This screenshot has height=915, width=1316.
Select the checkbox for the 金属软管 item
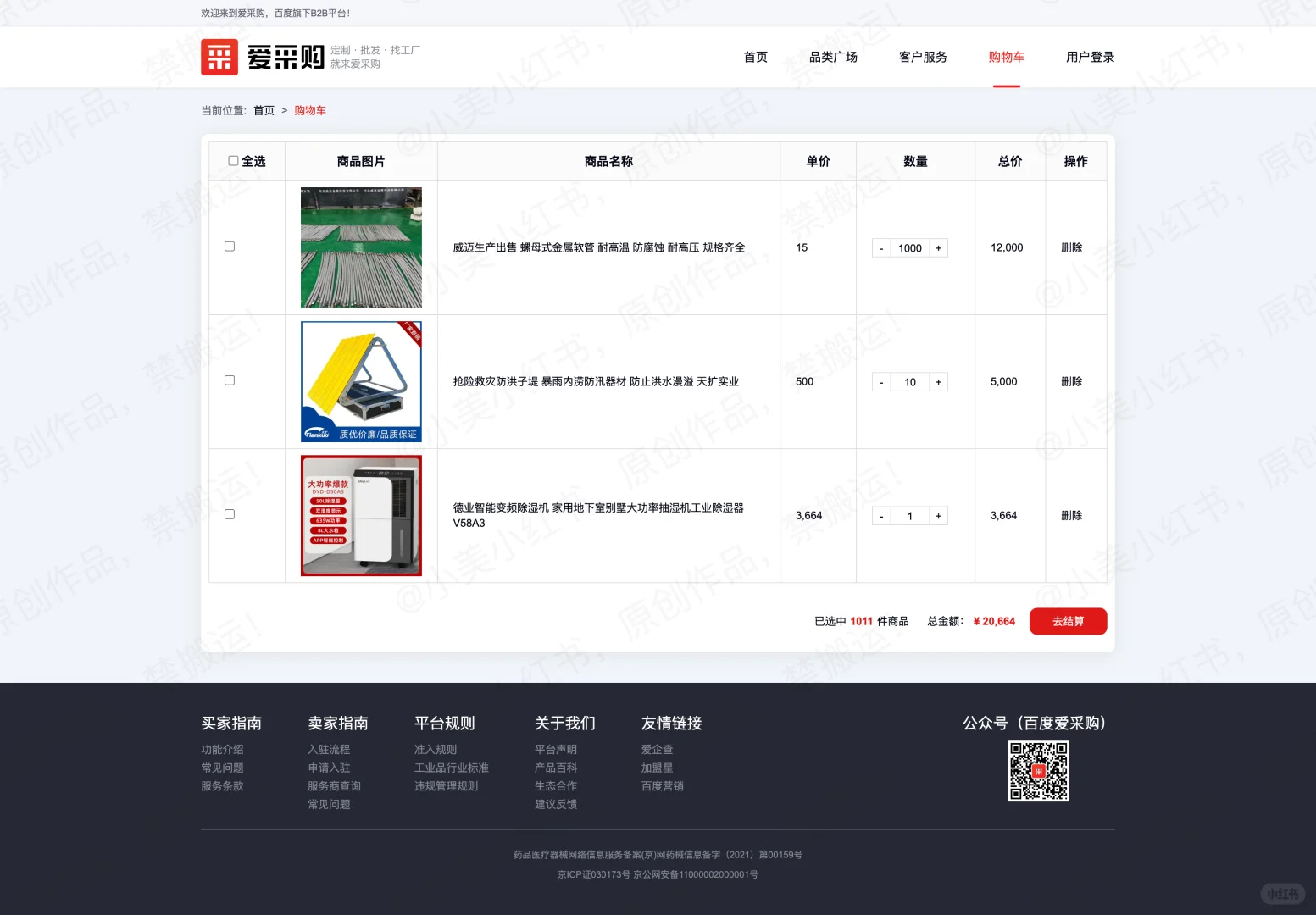coord(229,247)
